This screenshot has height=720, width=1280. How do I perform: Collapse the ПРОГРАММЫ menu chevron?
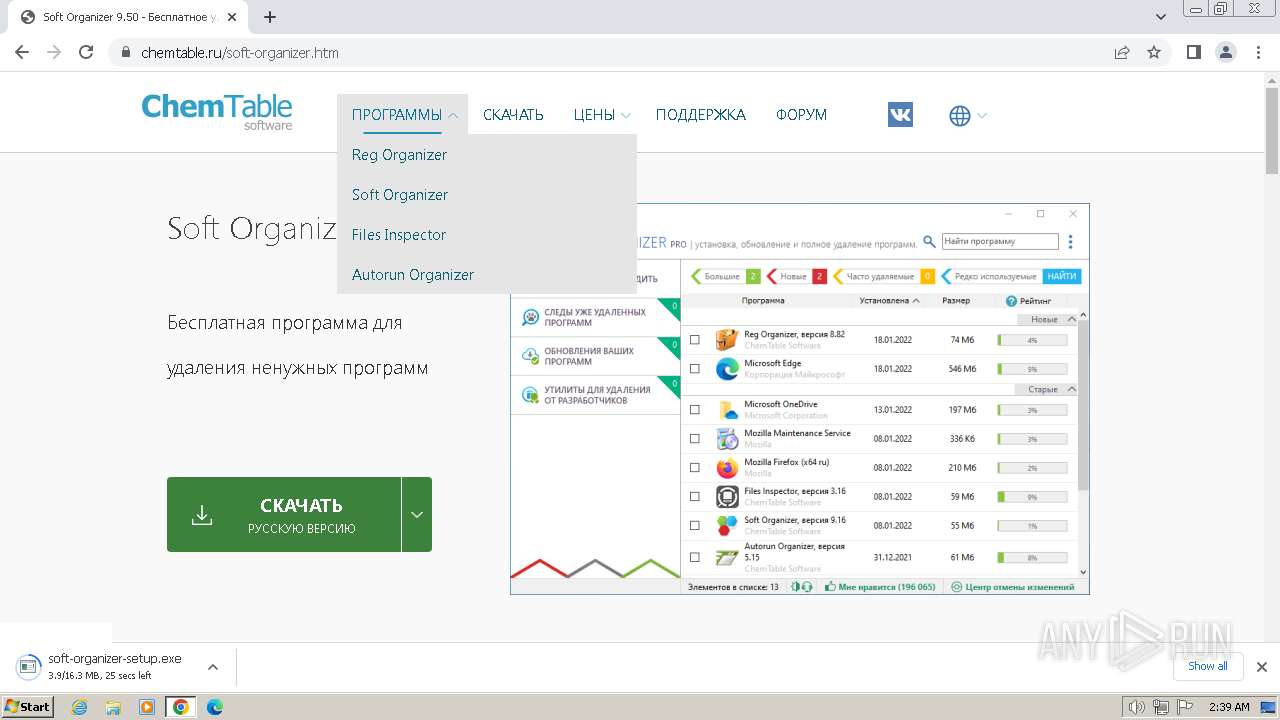click(x=453, y=115)
